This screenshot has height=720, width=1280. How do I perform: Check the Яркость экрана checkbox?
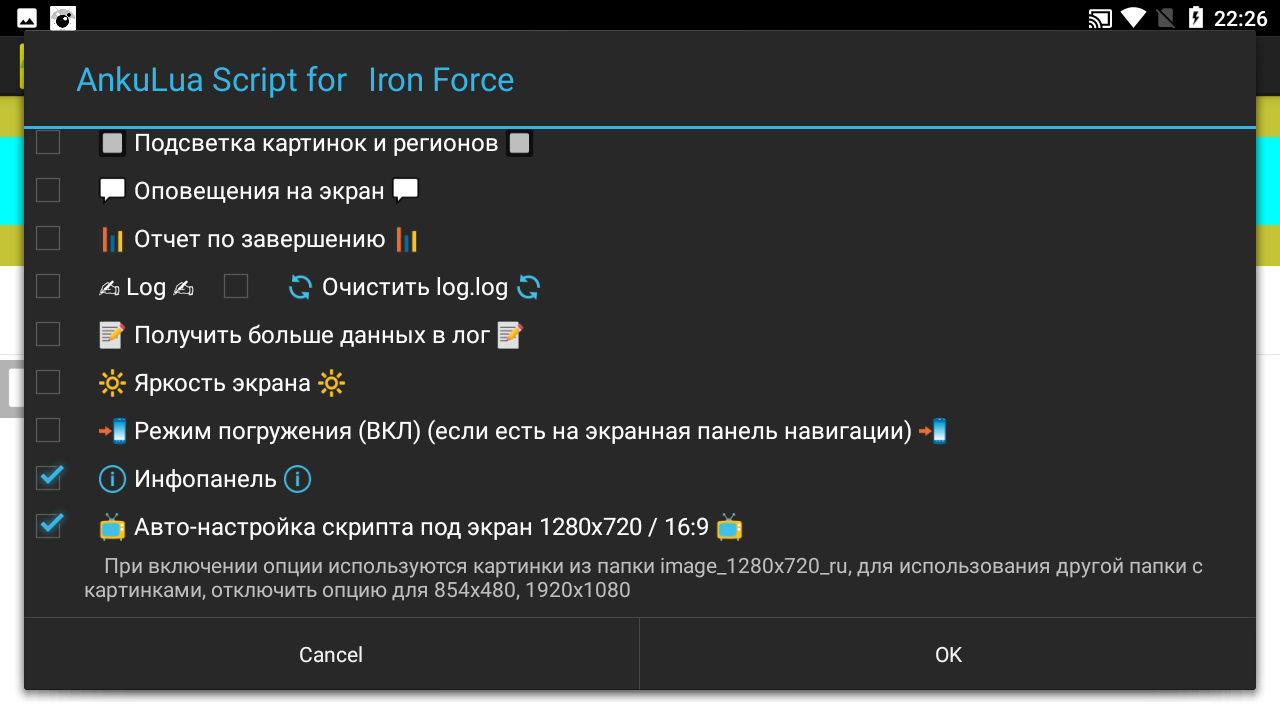point(48,382)
